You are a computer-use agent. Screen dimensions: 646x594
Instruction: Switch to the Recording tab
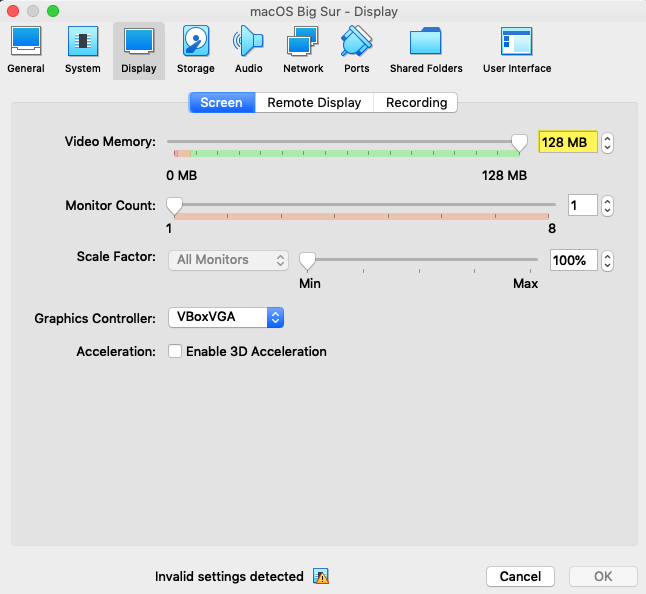416,103
